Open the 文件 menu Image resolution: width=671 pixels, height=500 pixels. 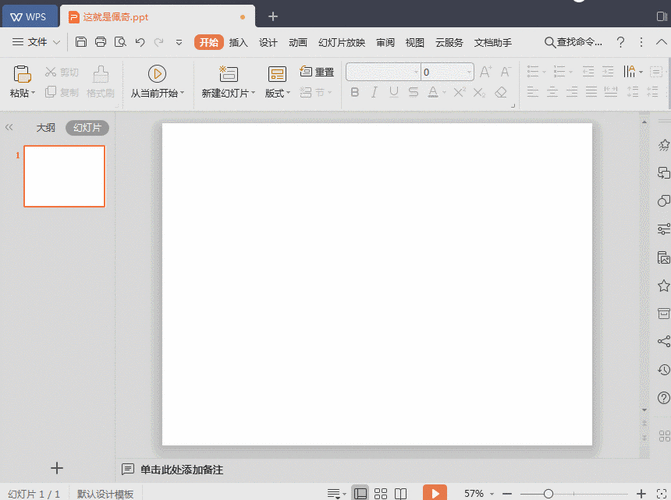[x=37, y=42]
